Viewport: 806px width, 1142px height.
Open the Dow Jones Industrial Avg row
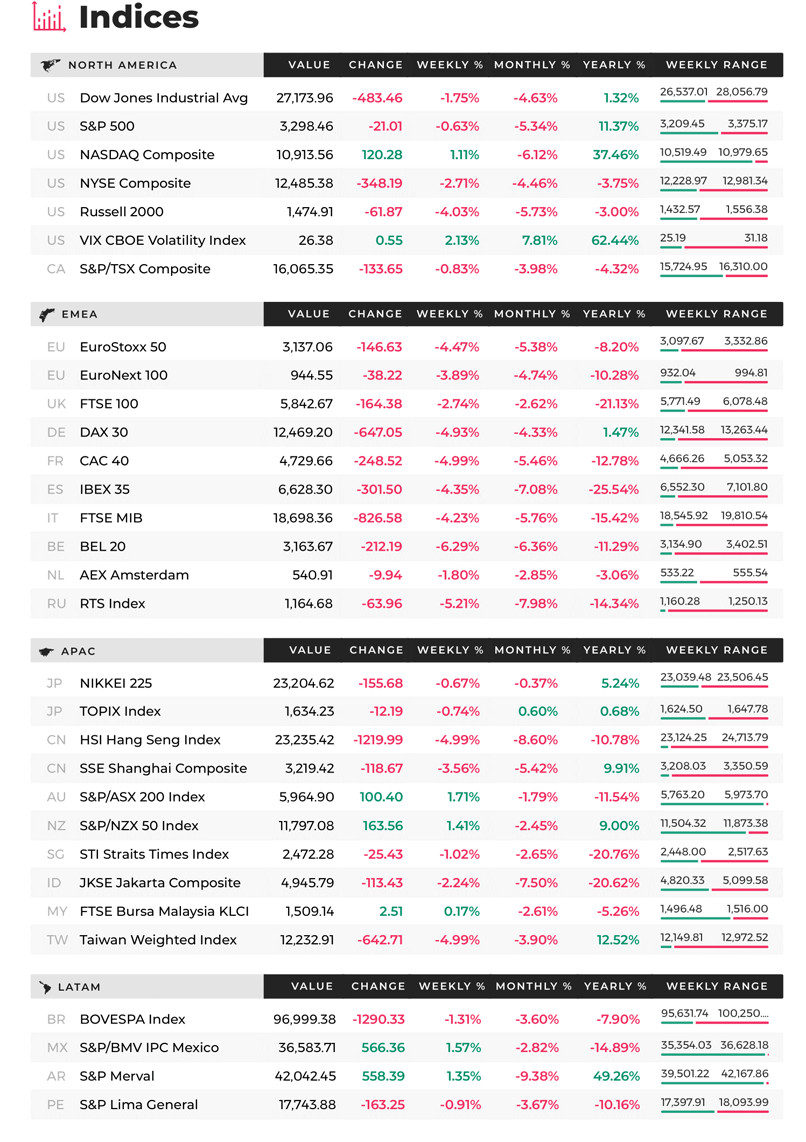407,98
